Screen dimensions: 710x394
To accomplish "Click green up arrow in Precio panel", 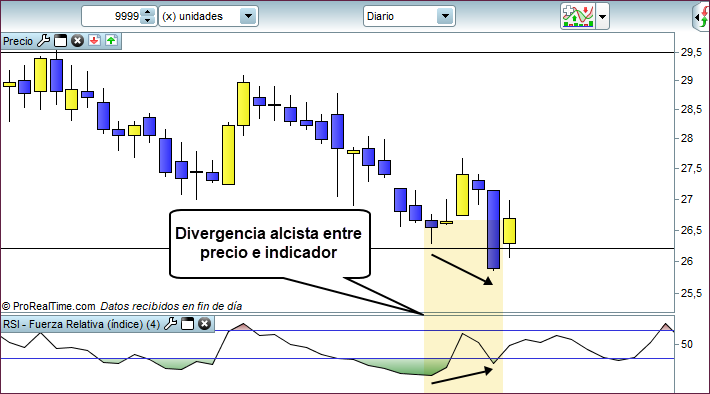I will pyautogui.click(x=111, y=40).
